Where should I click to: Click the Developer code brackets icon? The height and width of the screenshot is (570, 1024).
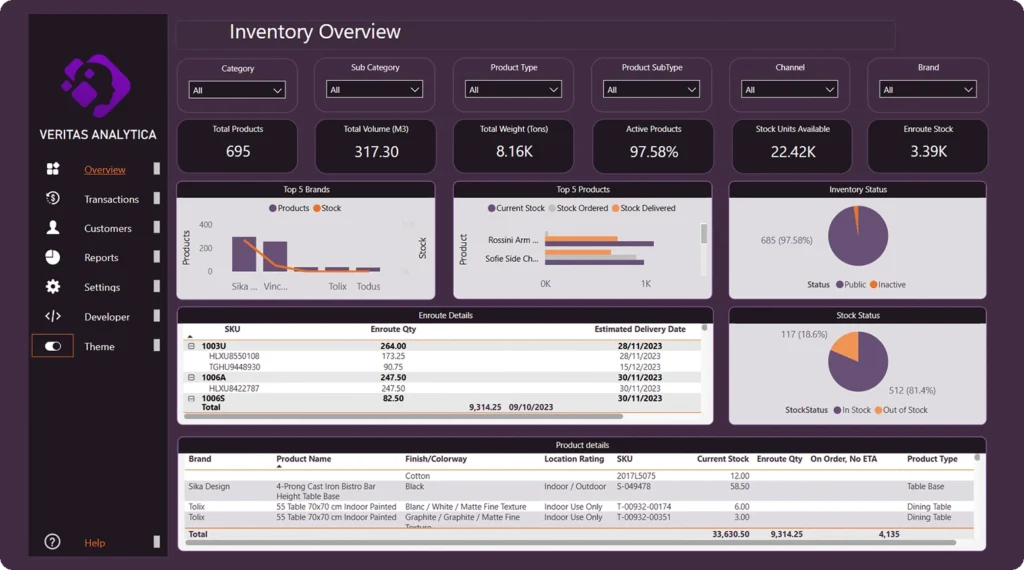point(53,316)
